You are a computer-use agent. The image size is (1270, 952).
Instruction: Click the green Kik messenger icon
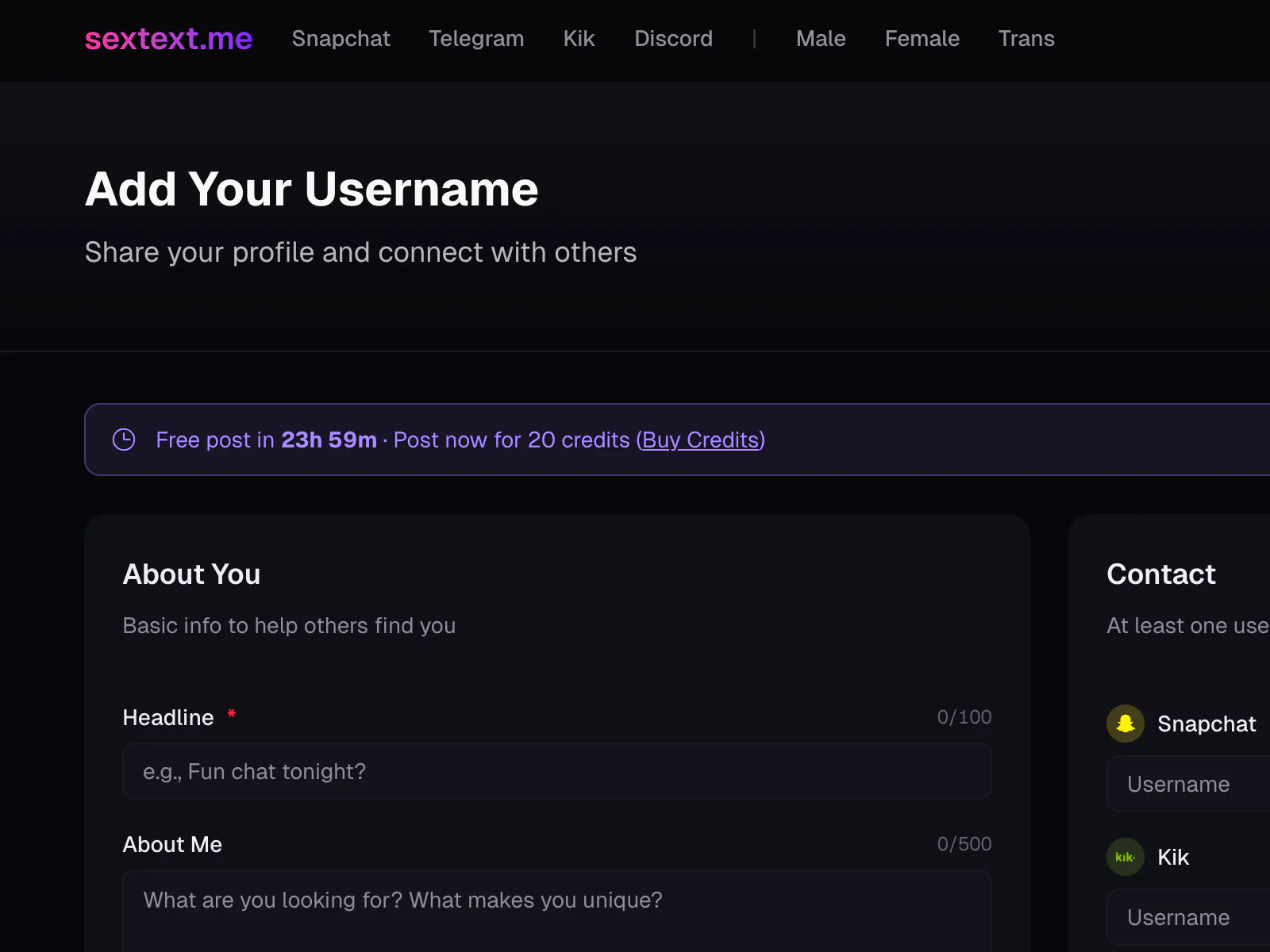1125,857
